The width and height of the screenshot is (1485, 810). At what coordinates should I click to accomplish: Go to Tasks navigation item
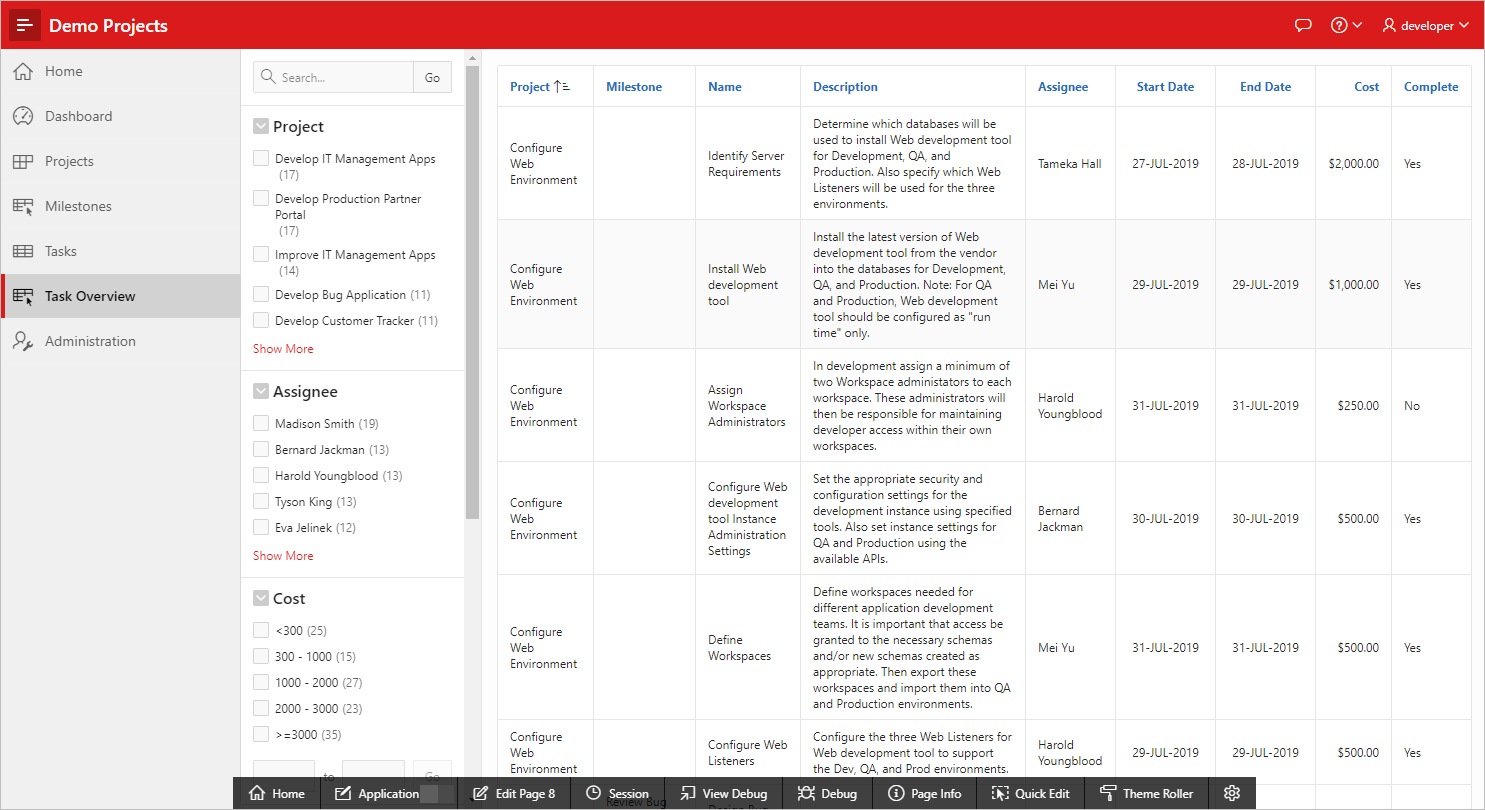pos(120,251)
